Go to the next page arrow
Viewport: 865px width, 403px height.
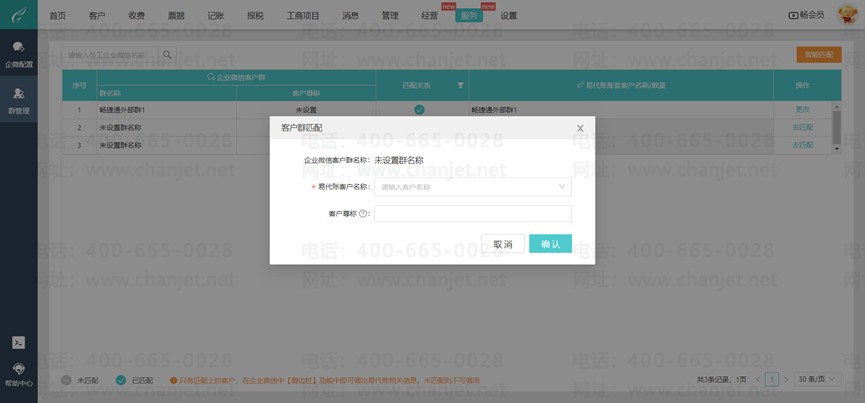786,379
